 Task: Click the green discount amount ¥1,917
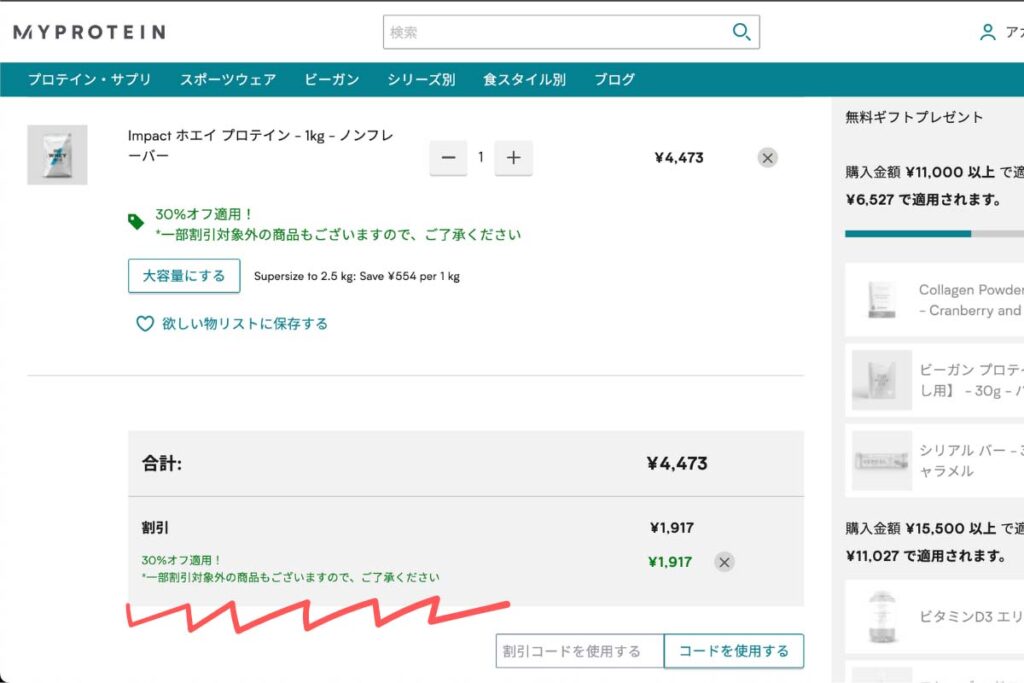[670, 562]
